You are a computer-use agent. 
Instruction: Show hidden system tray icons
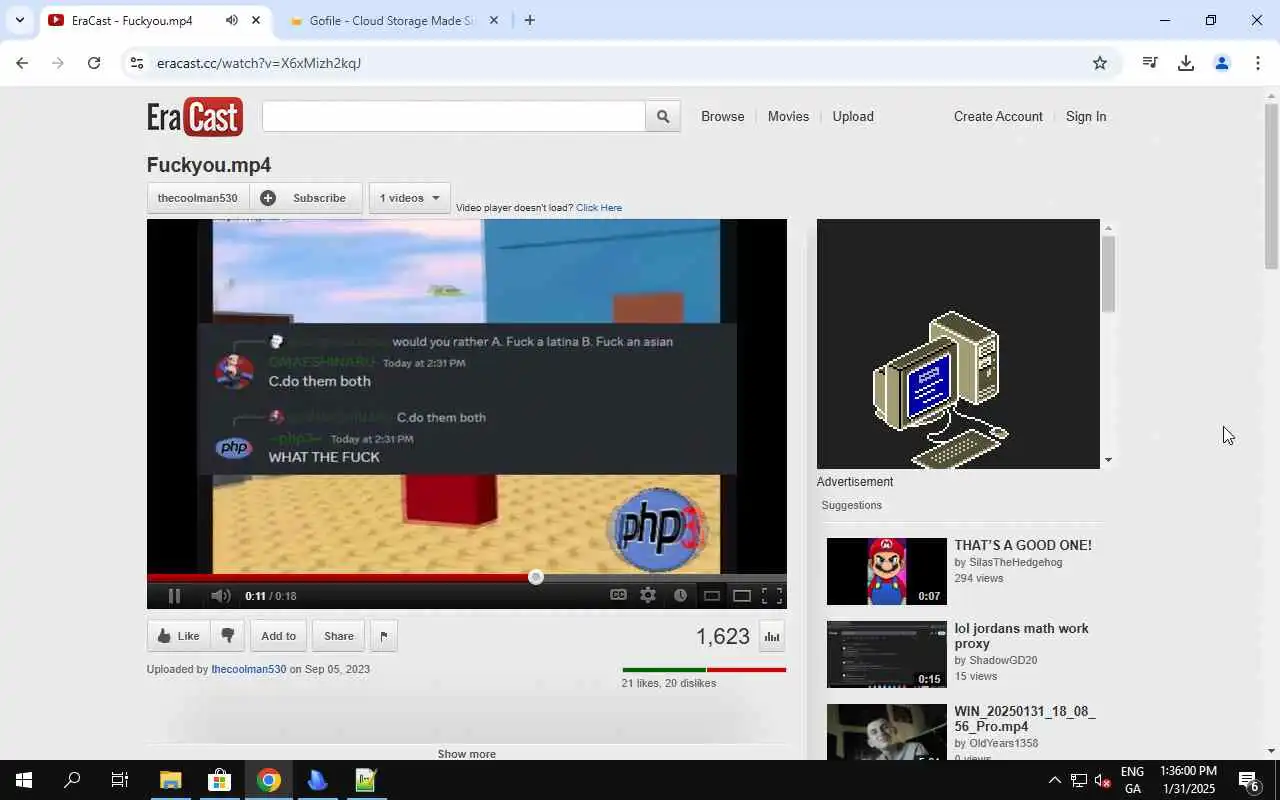pos(1054,780)
